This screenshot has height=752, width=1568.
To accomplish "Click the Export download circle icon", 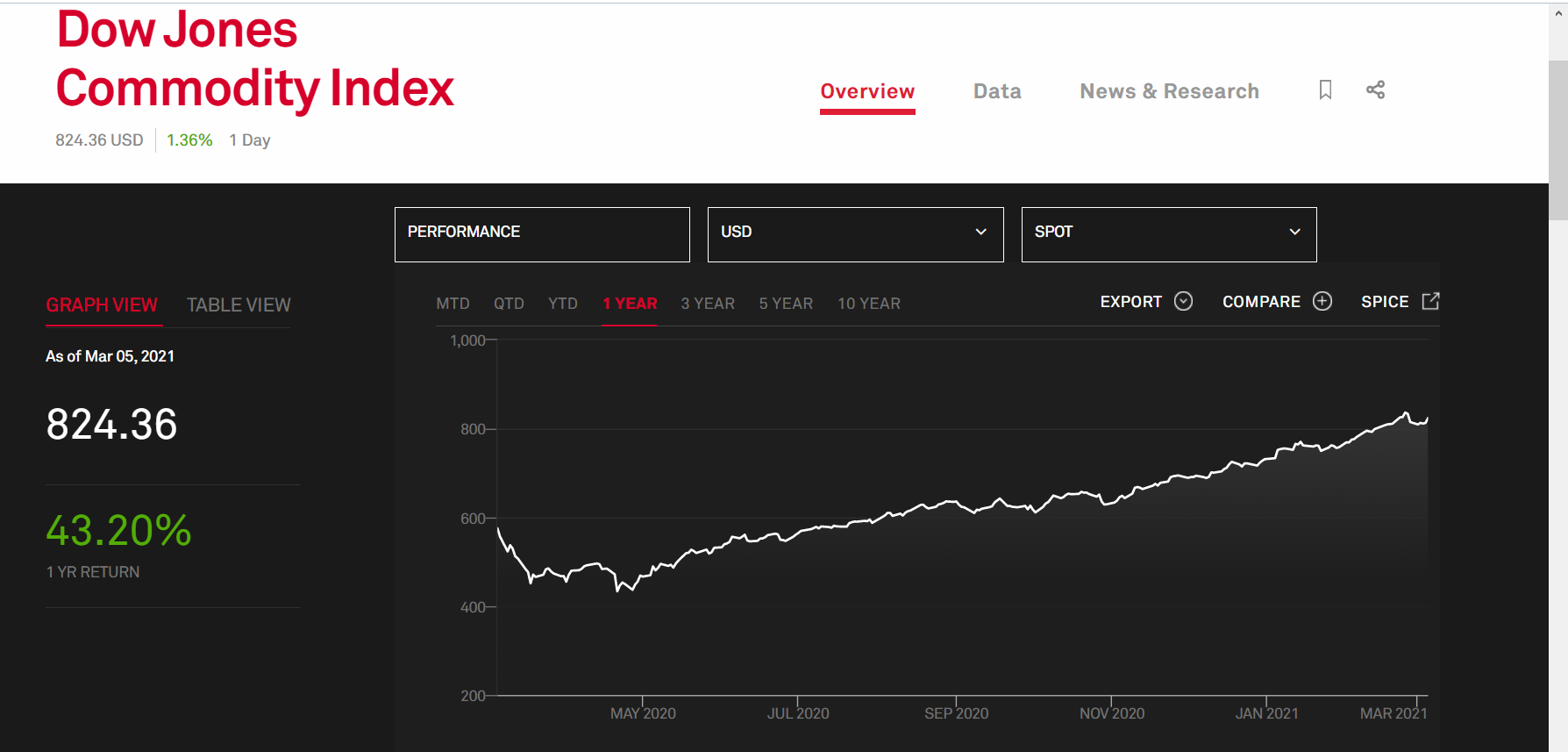I will [1183, 302].
